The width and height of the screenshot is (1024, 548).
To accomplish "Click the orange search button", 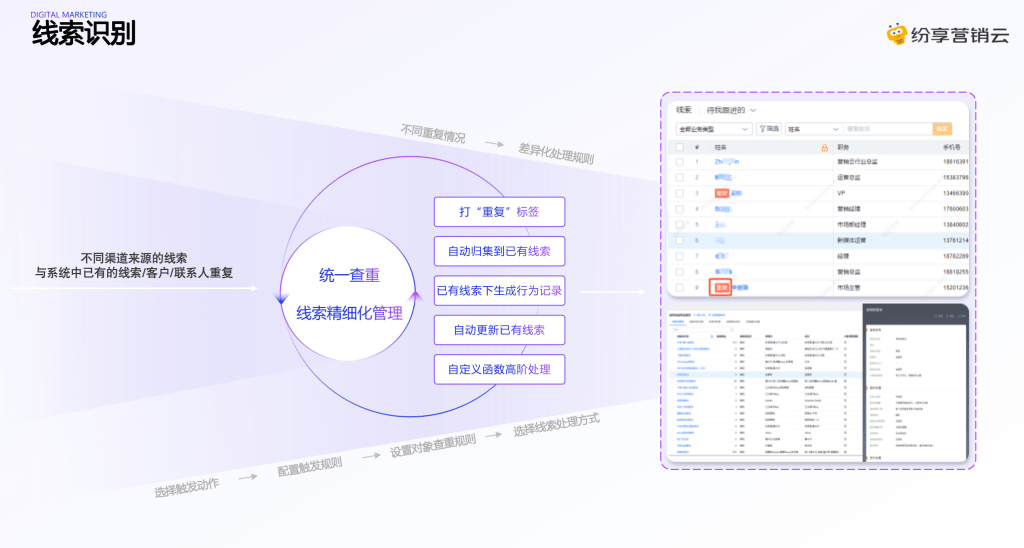I will coord(942,129).
